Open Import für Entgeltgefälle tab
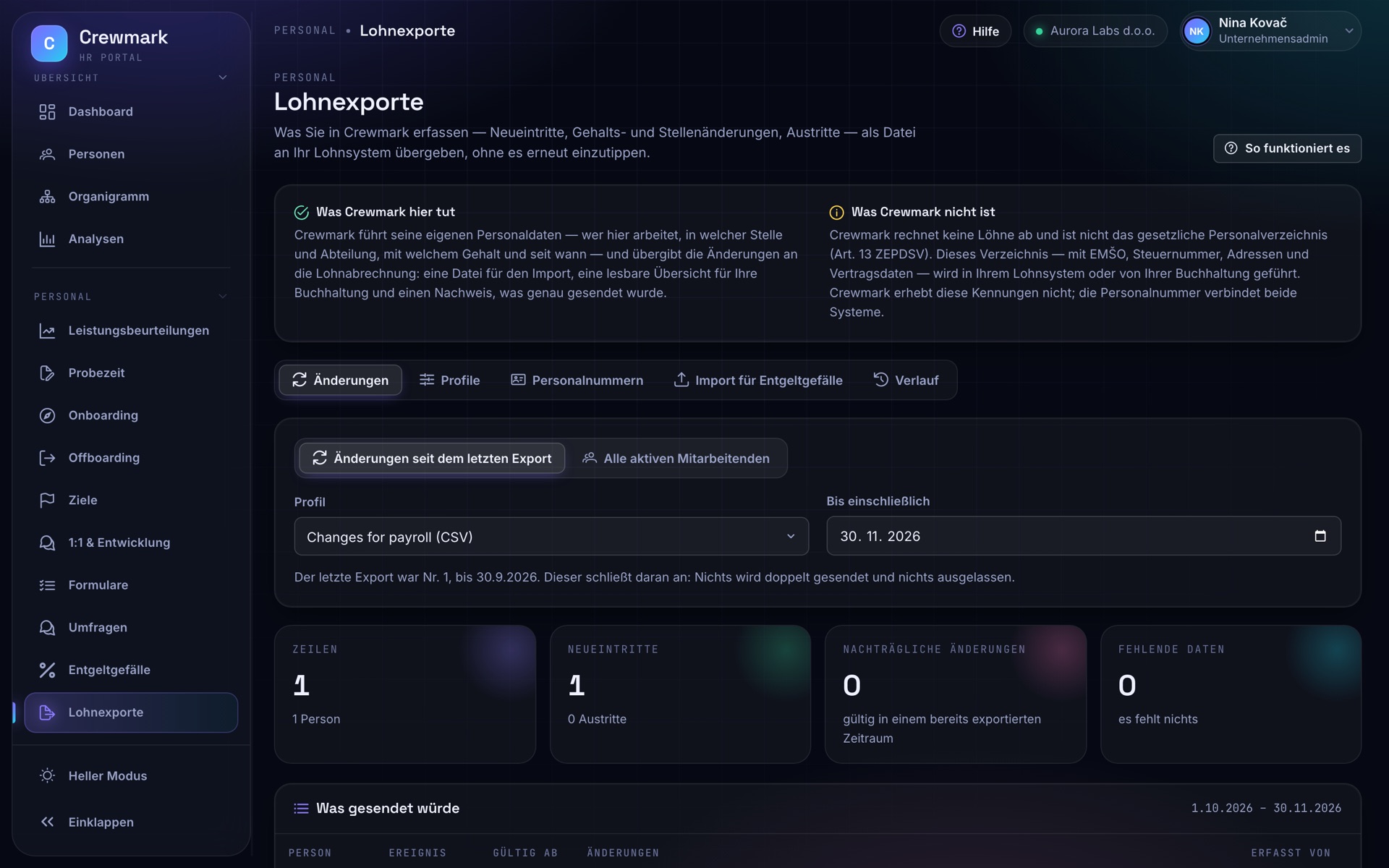This screenshot has width=1389, height=868. [758, 380]
